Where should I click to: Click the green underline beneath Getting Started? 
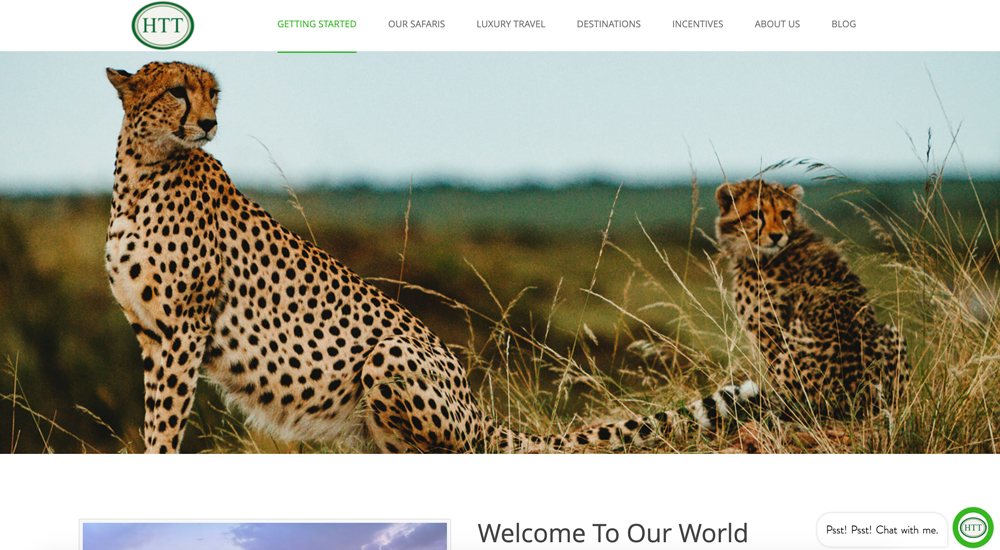(316, 52)
